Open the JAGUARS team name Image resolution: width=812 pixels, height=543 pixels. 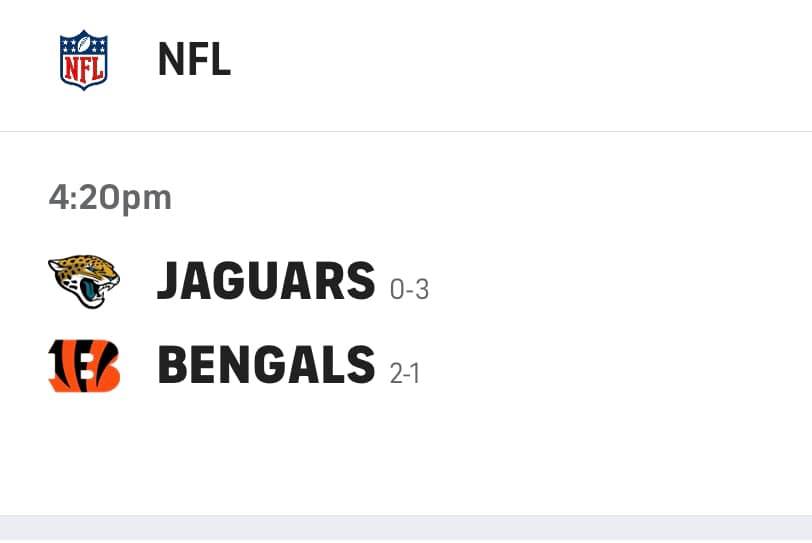(x=266, y=281)
